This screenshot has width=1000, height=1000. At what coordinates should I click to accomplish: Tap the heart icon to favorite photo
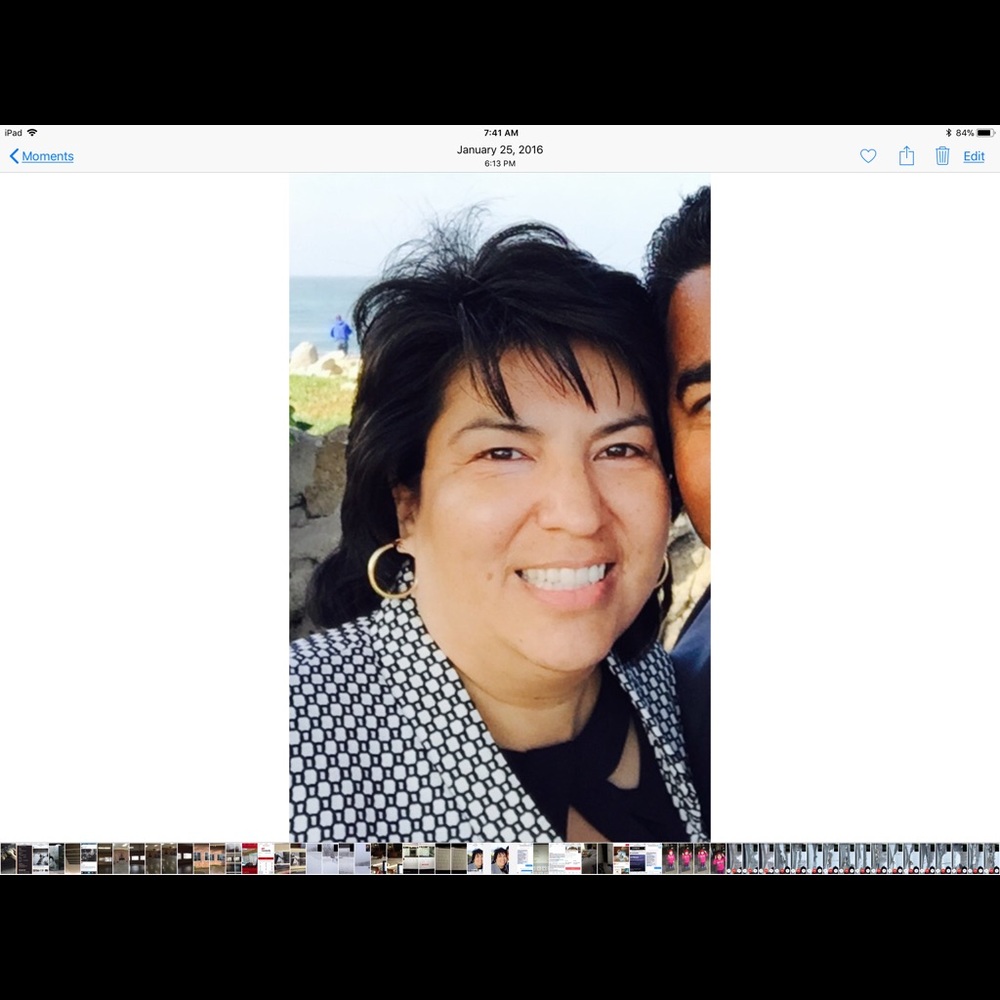[868, 156]
